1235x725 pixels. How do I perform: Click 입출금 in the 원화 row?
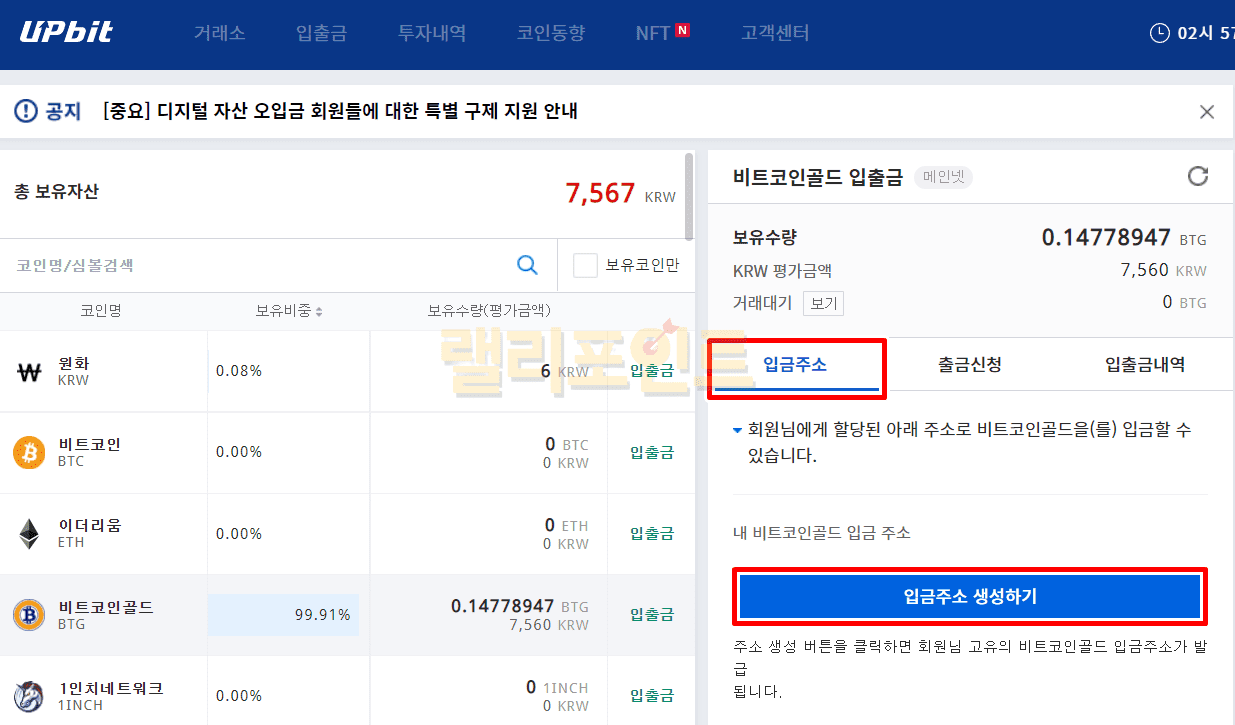[x=652, y=371]
